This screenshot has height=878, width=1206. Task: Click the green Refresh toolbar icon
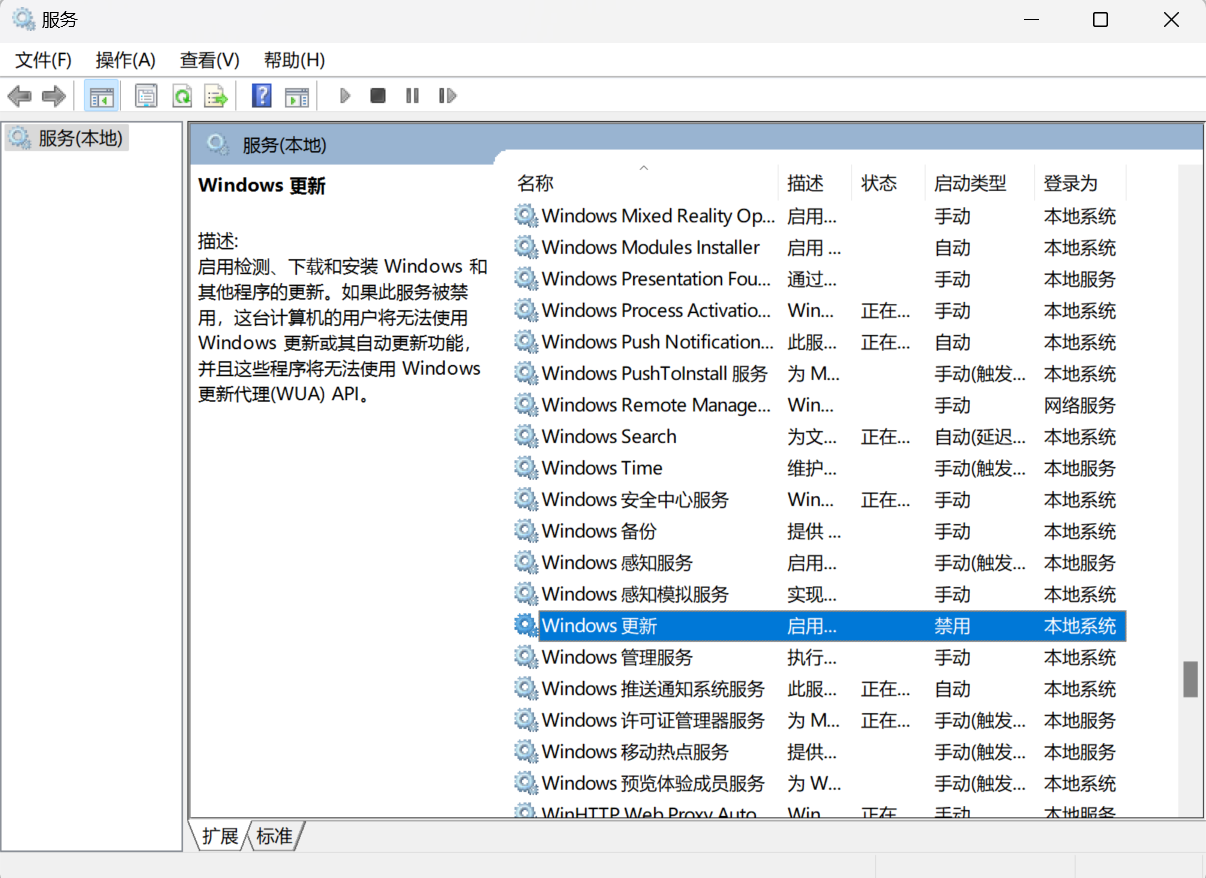click(182, 96)
